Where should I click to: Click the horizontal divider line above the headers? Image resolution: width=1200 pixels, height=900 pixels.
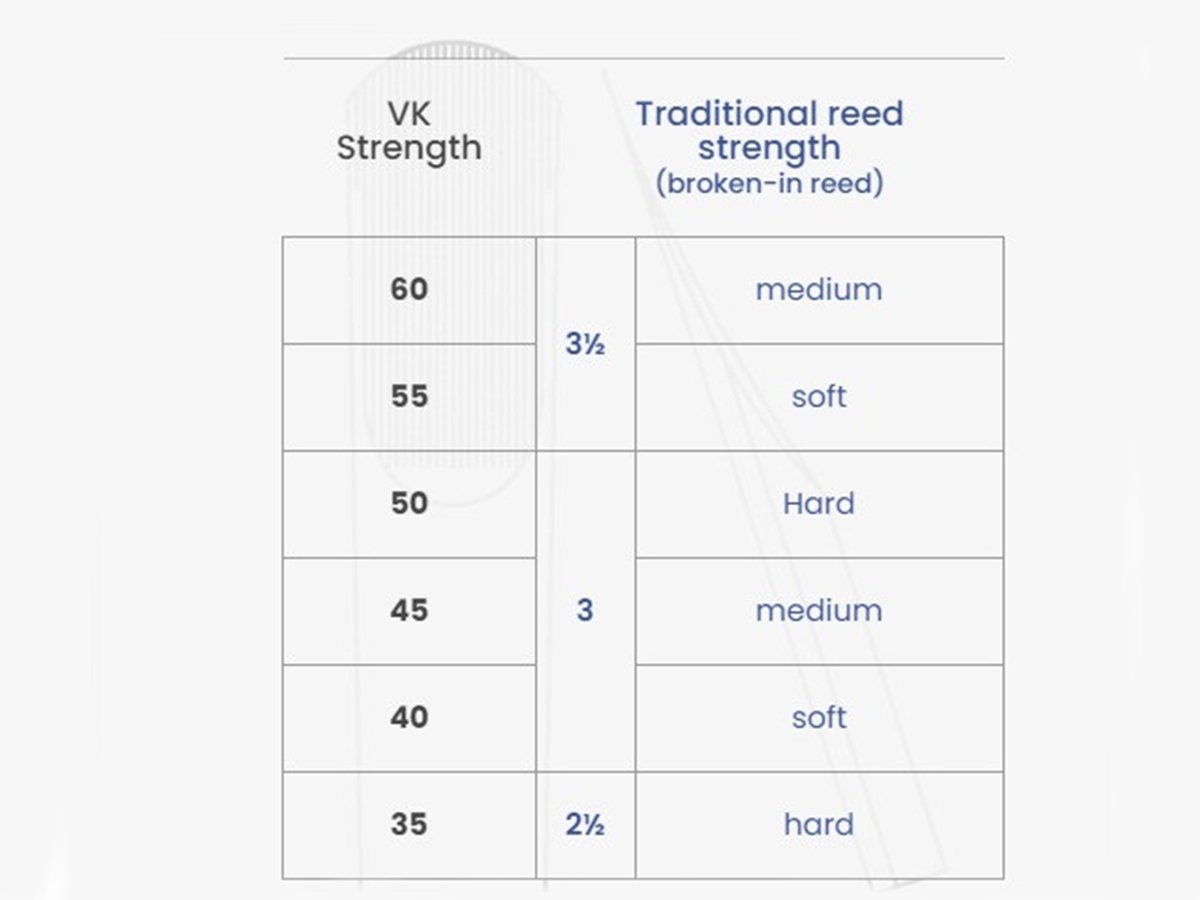click(644, 59)
